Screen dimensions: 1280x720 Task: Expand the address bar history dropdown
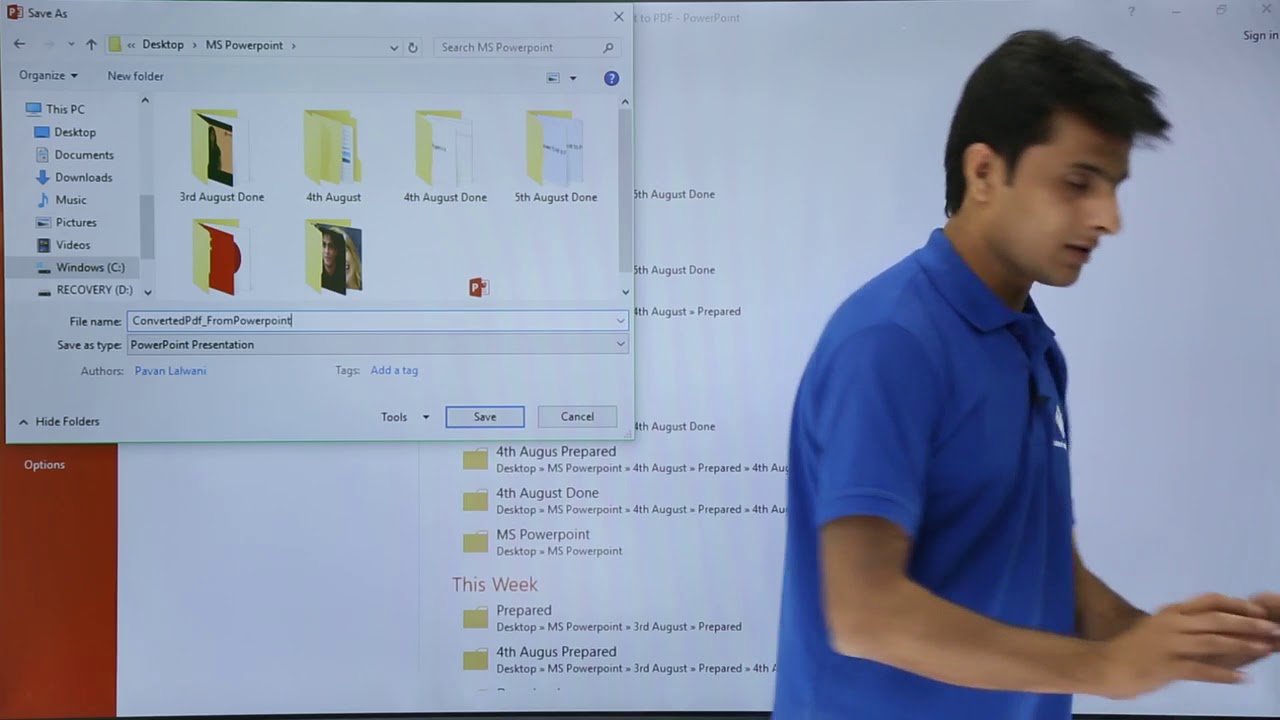(x=394, y=47)
